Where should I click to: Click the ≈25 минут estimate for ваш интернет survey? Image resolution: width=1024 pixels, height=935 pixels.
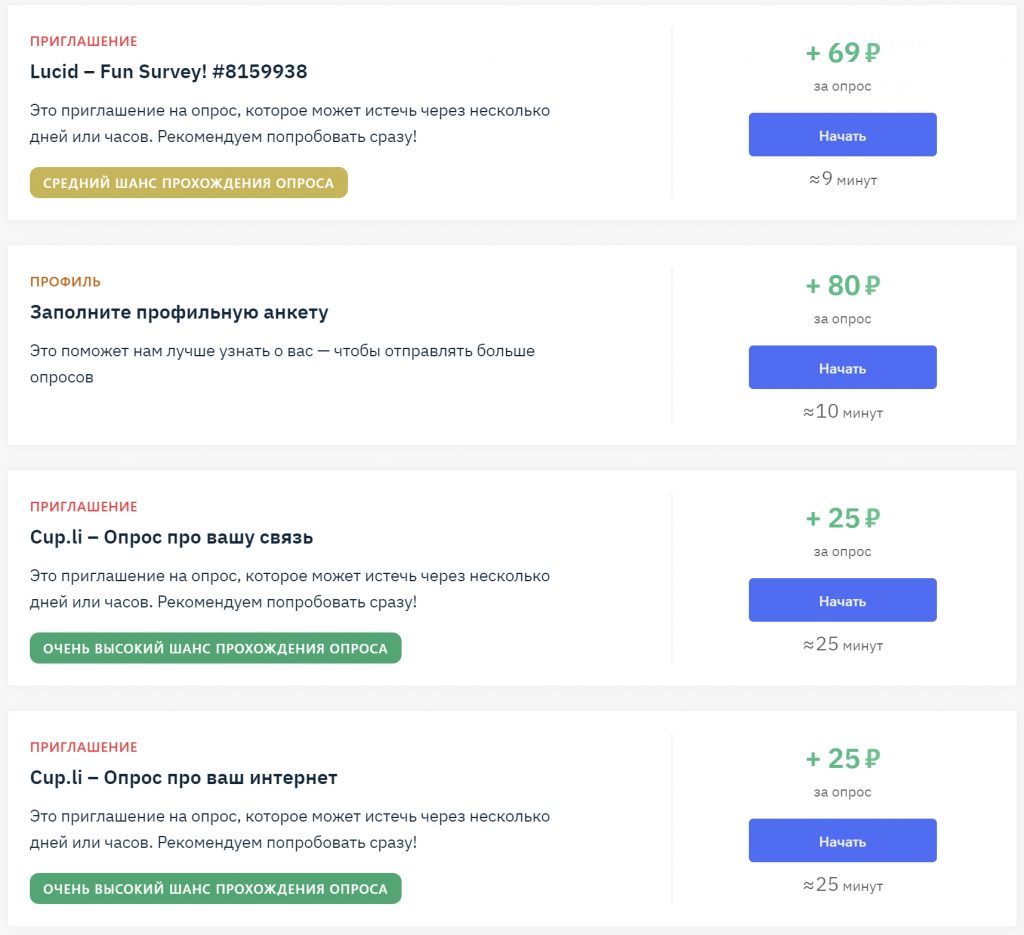pyautogui.click(x=842, y=885)
